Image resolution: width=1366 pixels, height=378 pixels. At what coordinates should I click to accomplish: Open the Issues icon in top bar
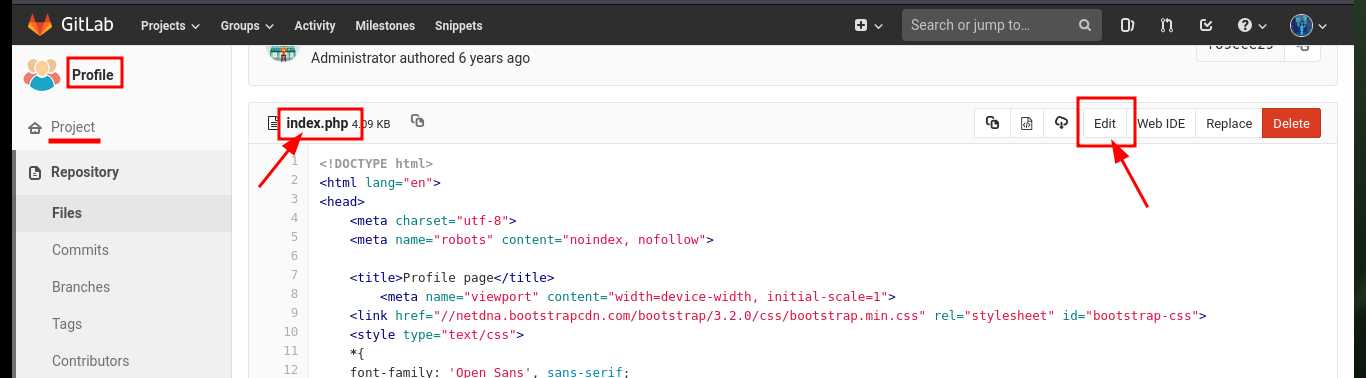(1127, 25)
